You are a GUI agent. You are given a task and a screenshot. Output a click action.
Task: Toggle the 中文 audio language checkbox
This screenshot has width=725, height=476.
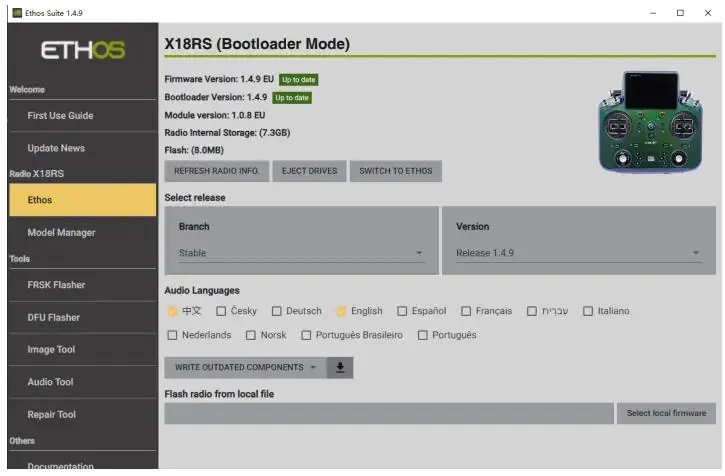pyautogui.click(x=172, y=311)
